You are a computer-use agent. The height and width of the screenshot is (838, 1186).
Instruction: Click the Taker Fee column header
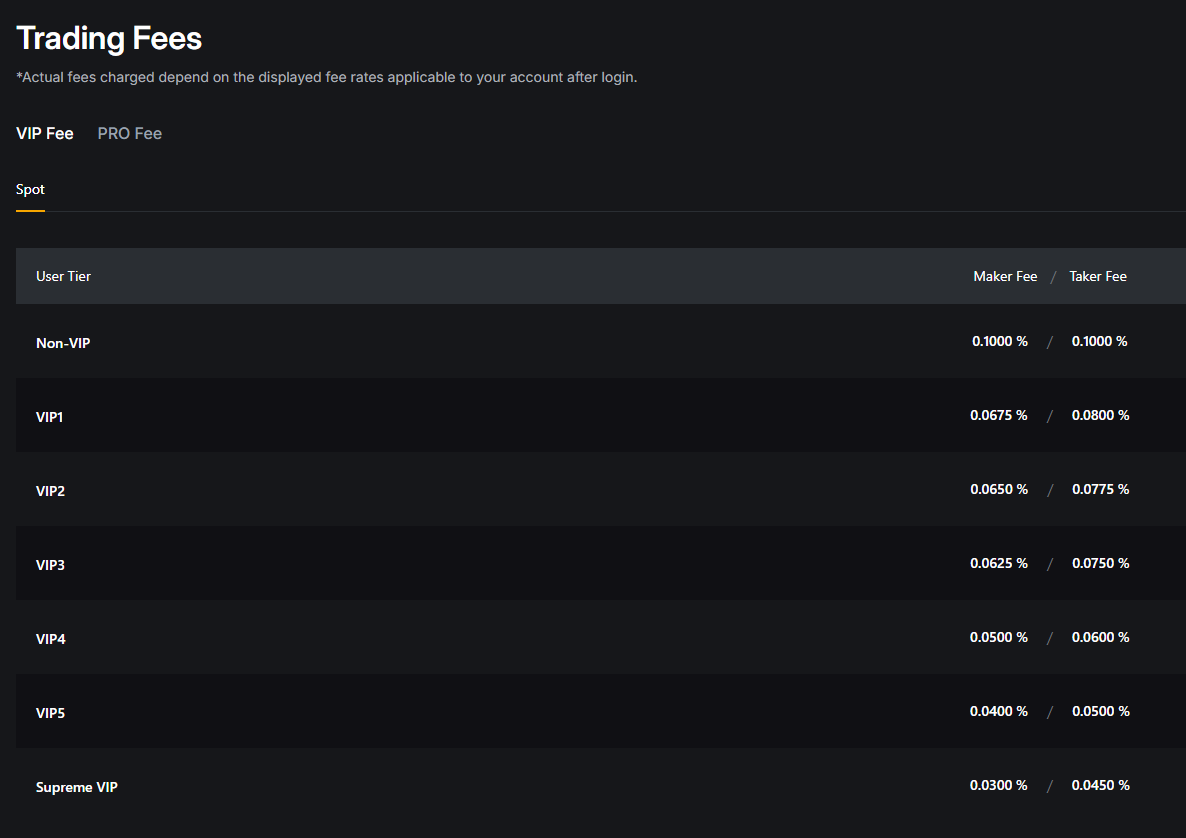pyautogui.click(x=1097, y=276)
